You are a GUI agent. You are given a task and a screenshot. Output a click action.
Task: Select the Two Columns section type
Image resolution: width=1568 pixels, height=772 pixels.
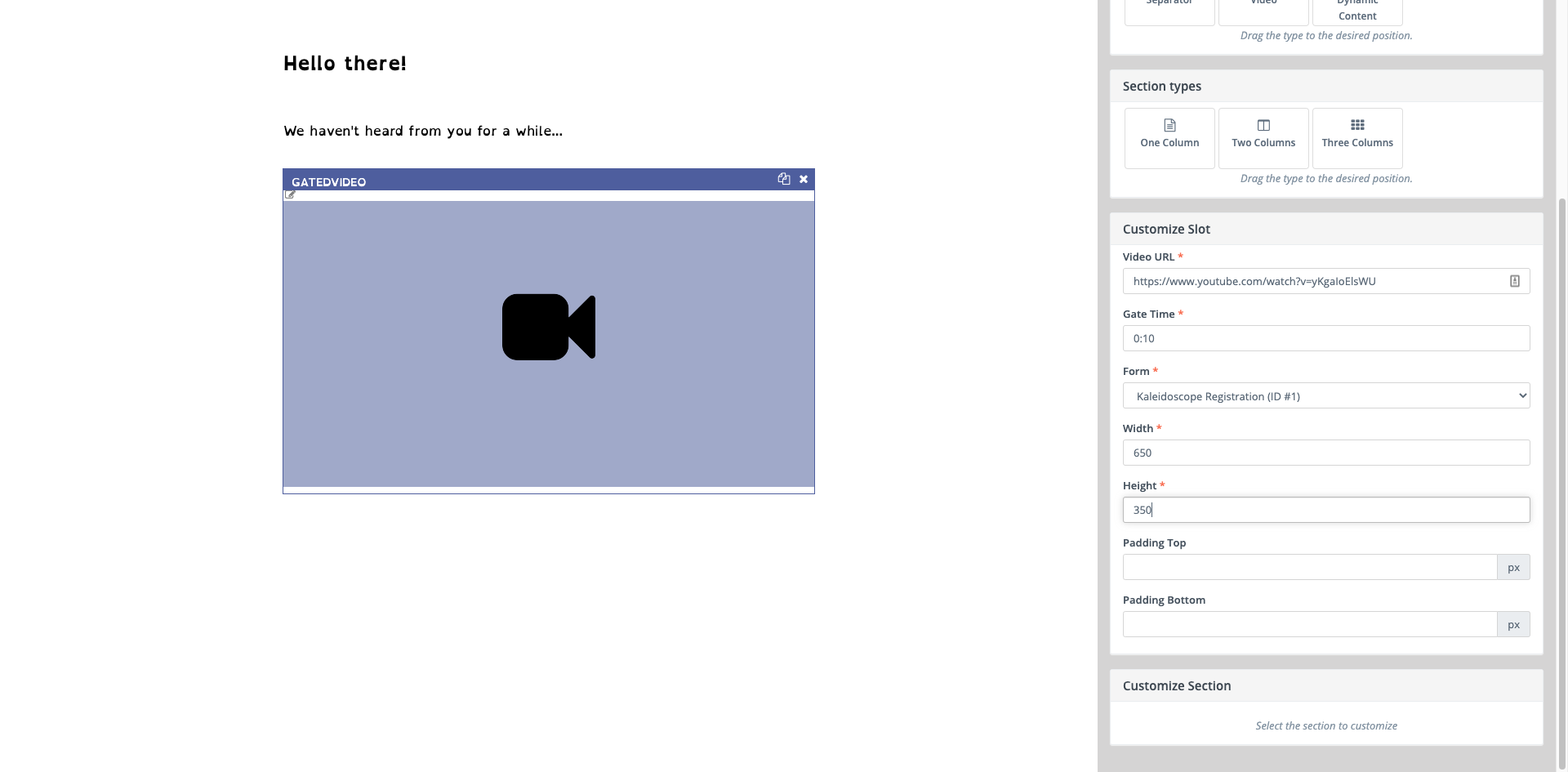(1263, 137)
